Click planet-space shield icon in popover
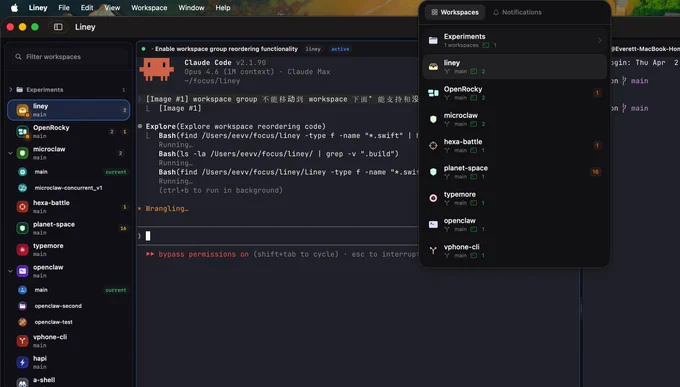Image resolution: width=680 pixels, height=387 pixels. 433,172
